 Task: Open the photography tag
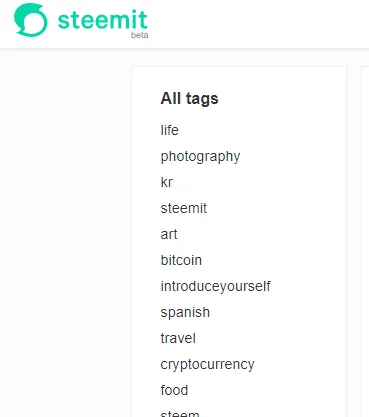pos(200,156)
